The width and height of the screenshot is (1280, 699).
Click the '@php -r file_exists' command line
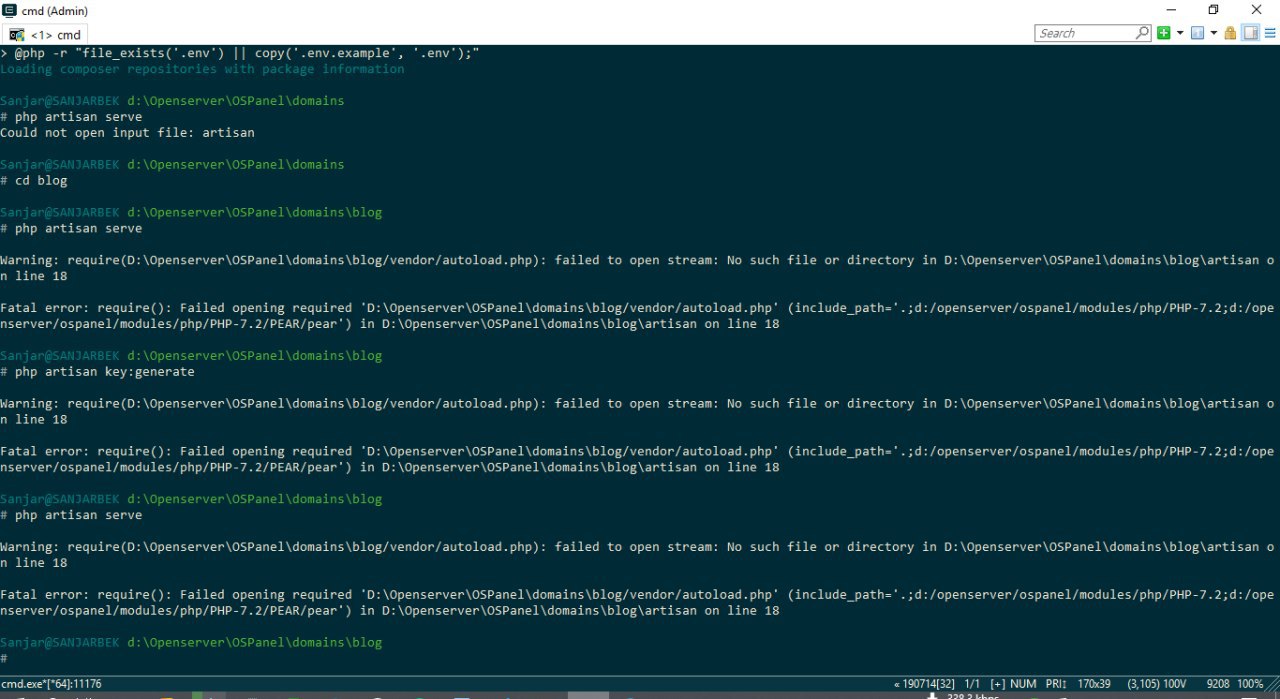240,53
